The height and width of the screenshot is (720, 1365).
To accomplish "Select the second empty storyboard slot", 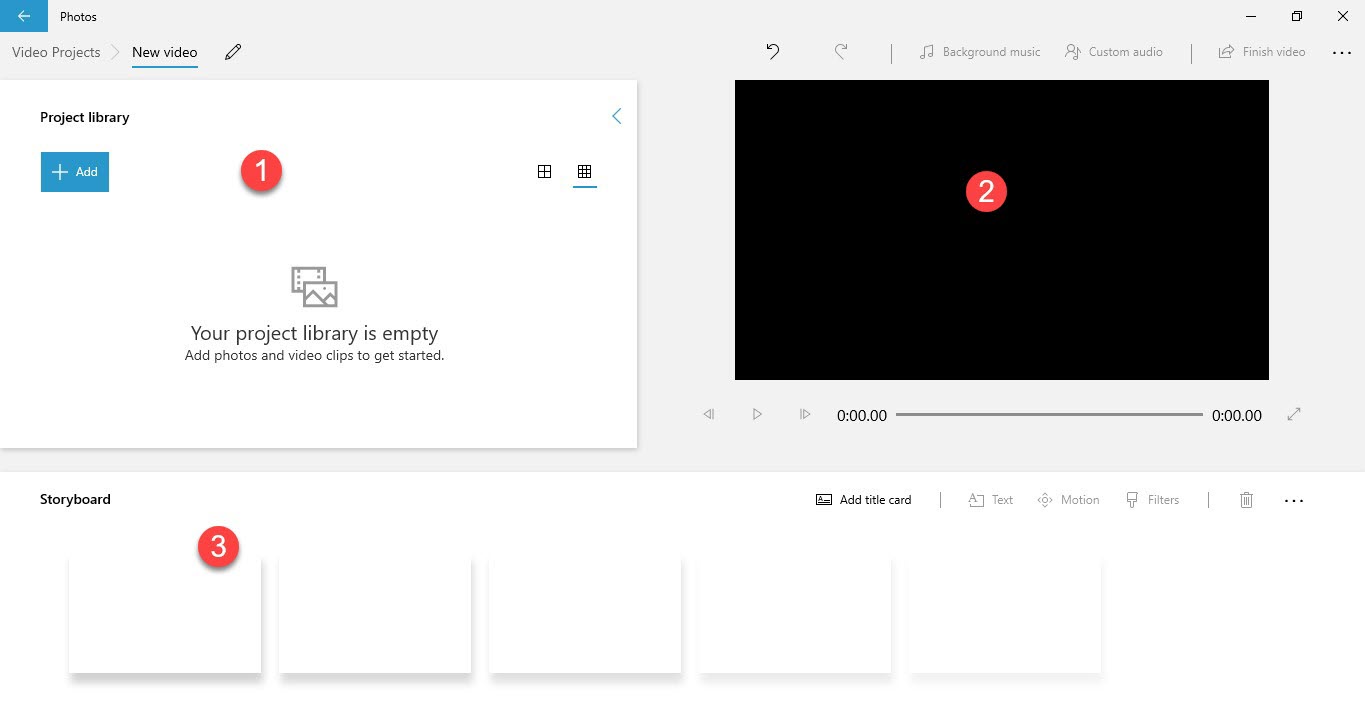I will pyautogui.click(x=375, y=615).
